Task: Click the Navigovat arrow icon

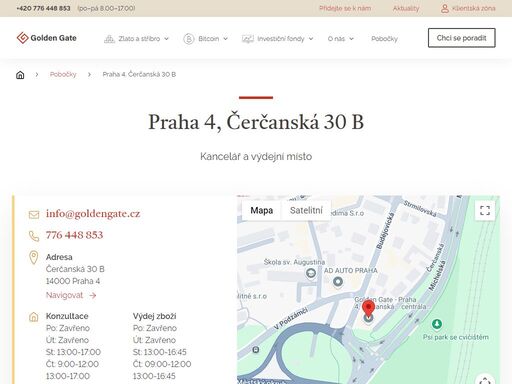Action: [93, 295]
